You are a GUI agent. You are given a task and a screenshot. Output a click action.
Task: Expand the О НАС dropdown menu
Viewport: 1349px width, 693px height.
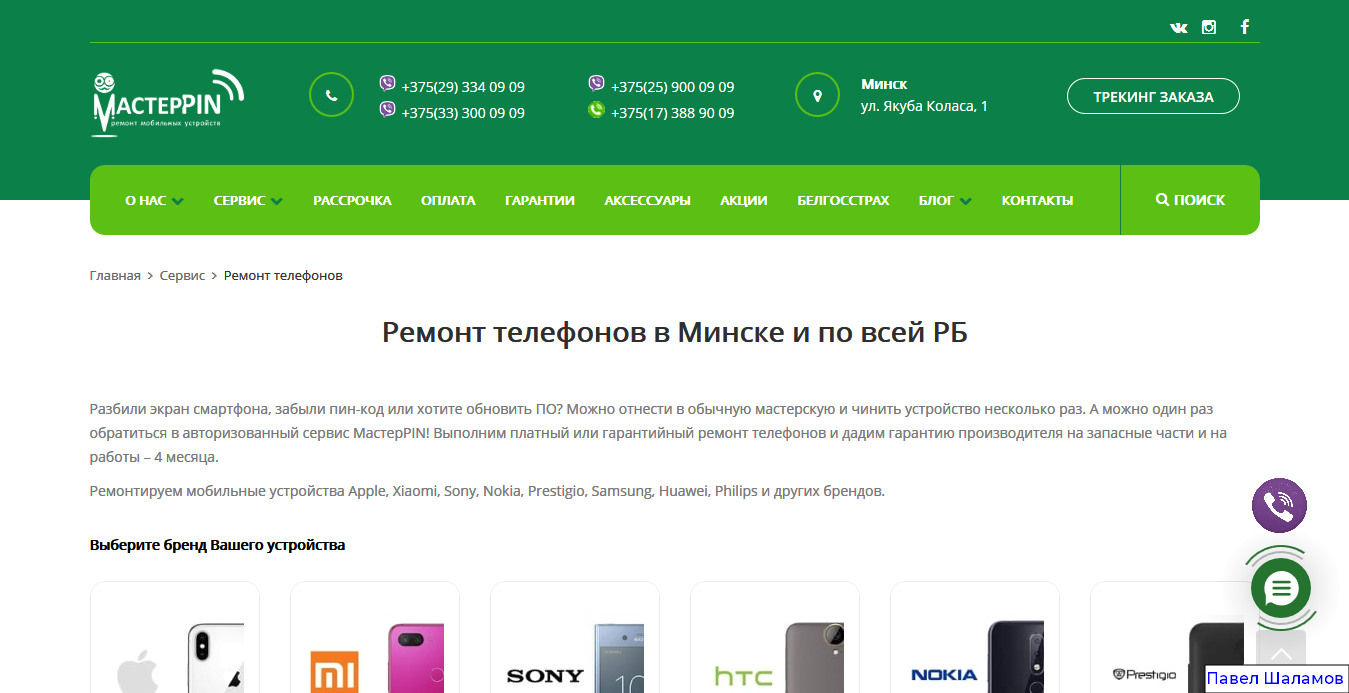(154, 200)
